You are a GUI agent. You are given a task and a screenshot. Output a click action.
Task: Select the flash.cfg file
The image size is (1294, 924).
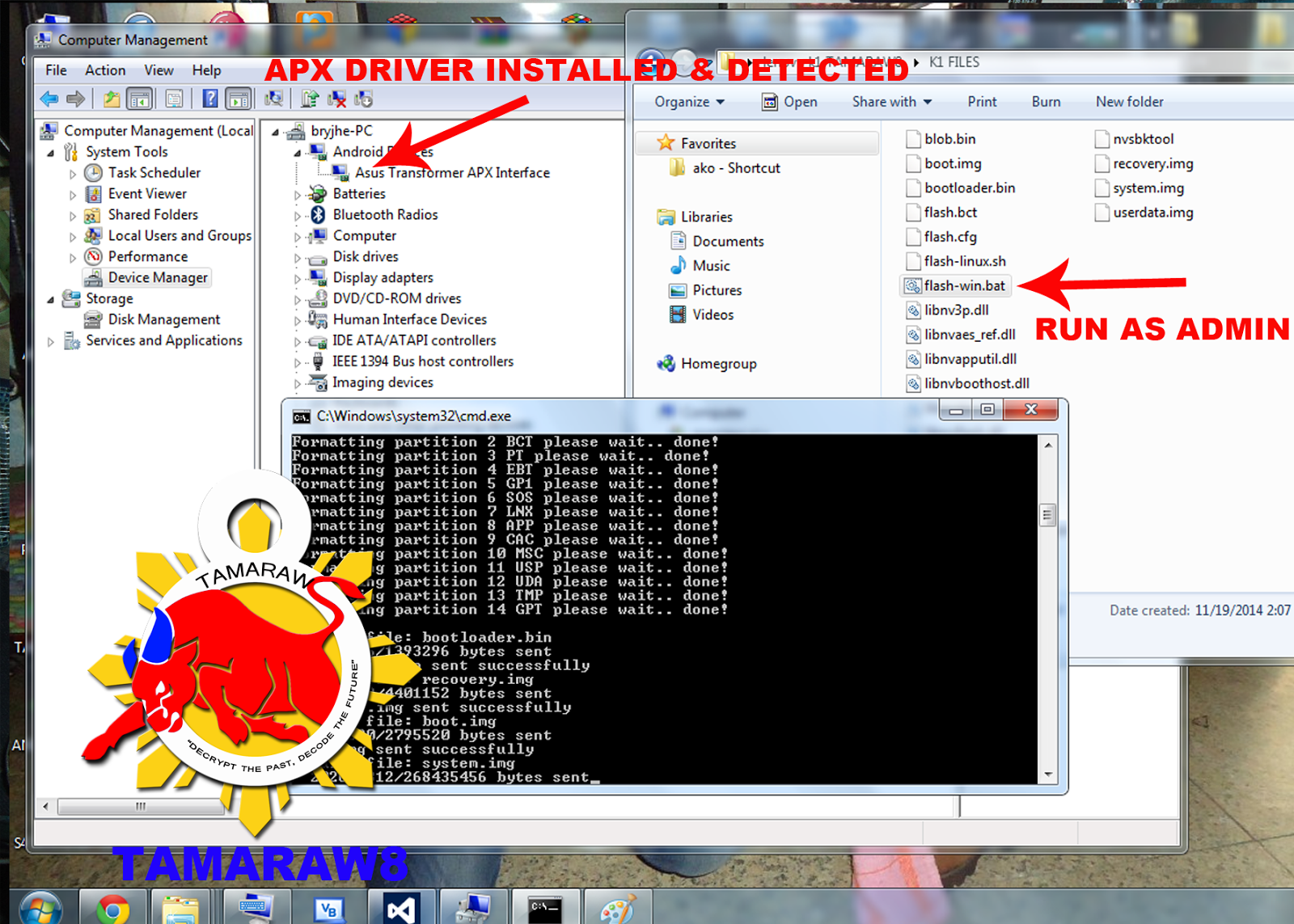click(x=941, y=237)
